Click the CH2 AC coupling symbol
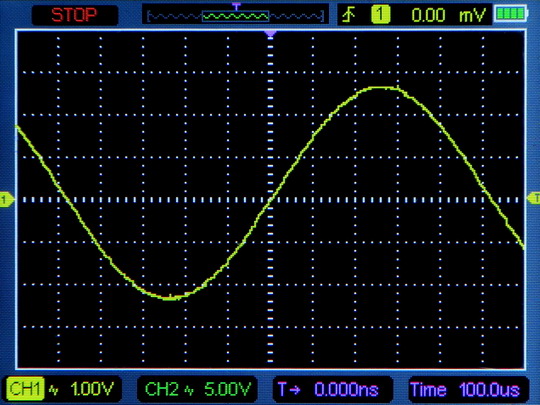The width and height of the screenshot is (540, 405). 189,390
